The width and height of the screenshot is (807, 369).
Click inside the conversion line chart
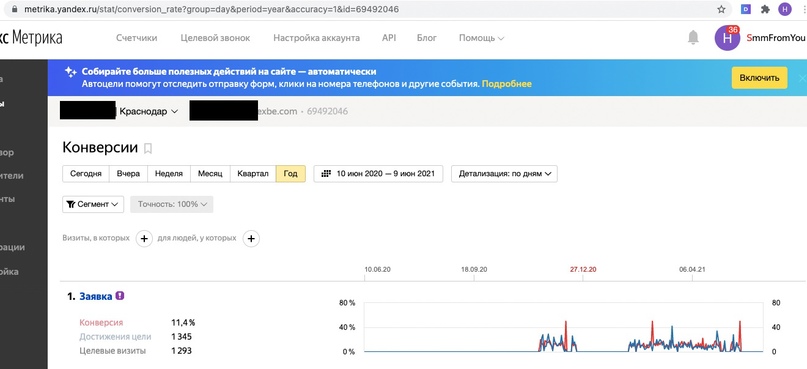click(564, 327)
